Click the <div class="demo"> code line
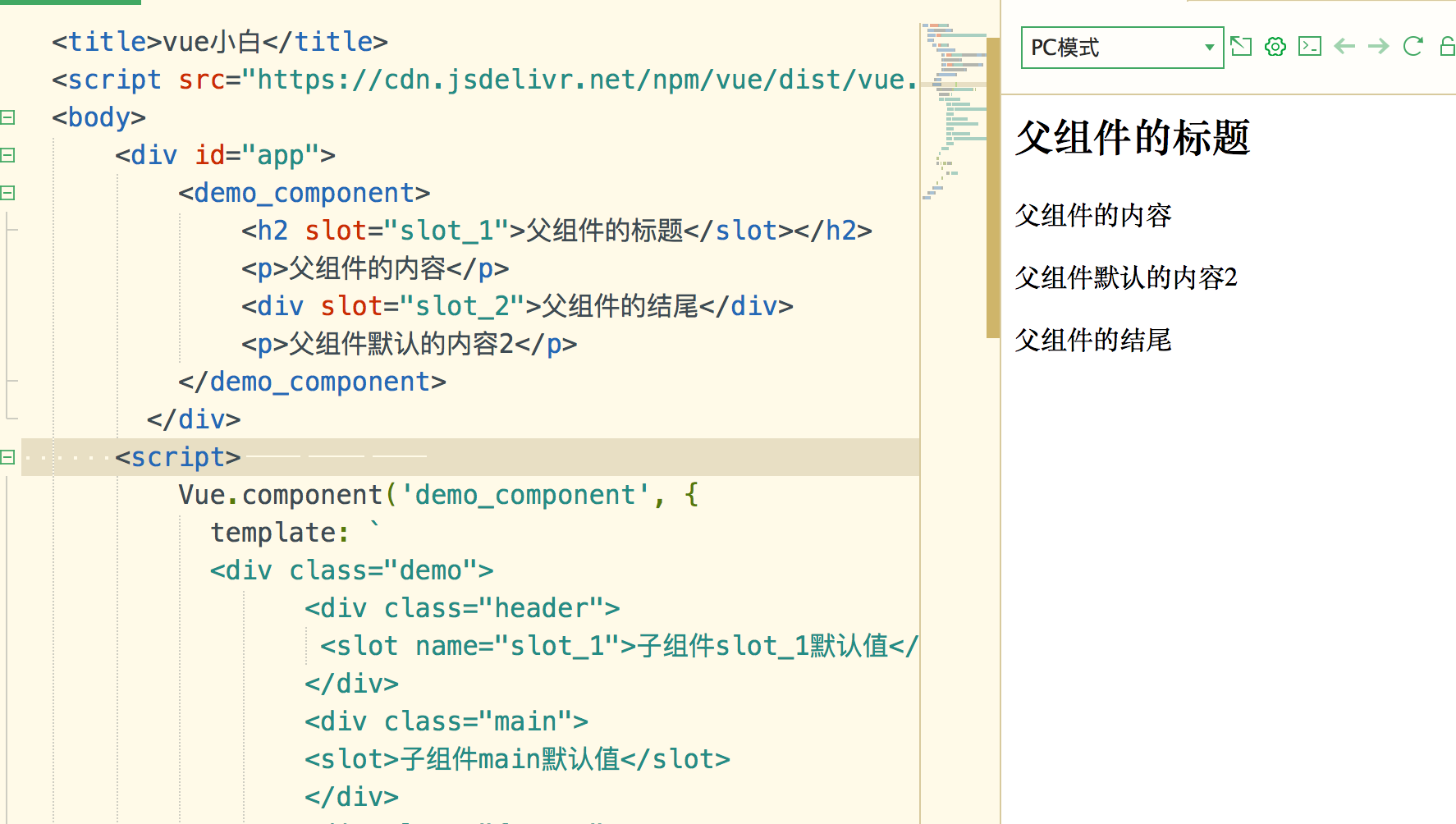 coord(351,570)
